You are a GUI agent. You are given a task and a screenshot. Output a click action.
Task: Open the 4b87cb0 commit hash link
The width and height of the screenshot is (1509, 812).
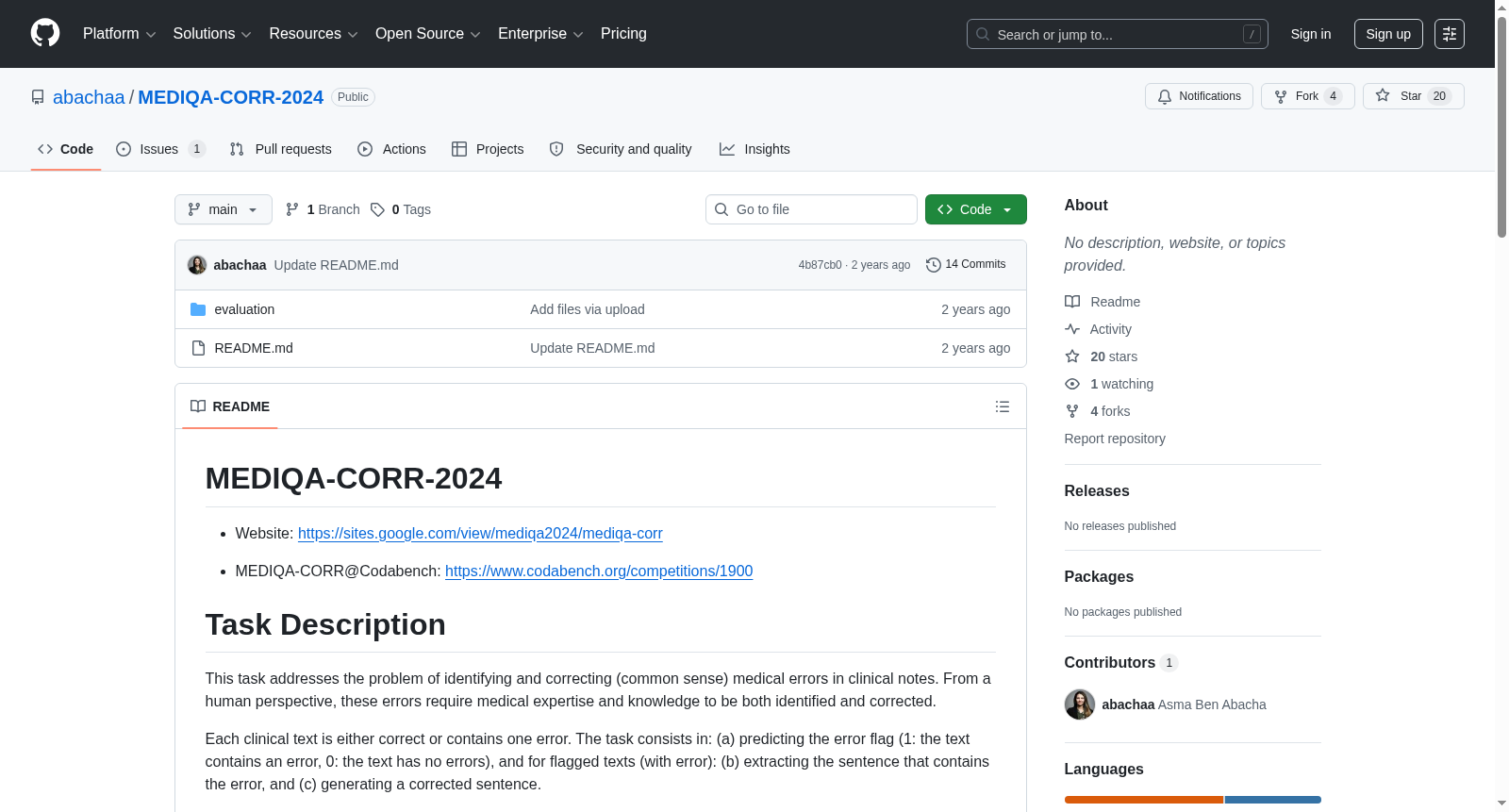820,265
